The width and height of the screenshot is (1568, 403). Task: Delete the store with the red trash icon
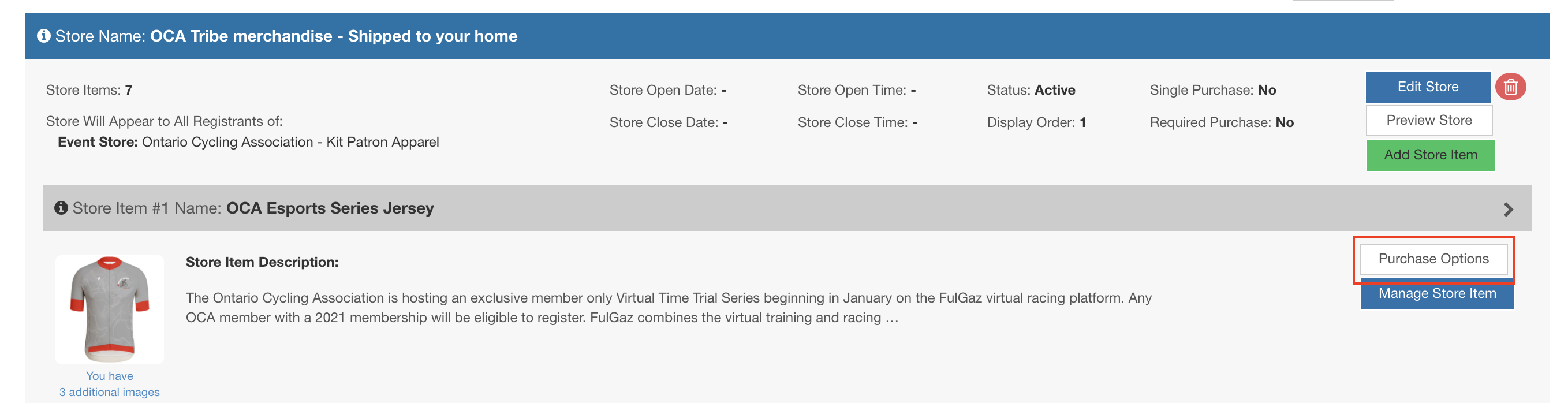click(1510, 87)
